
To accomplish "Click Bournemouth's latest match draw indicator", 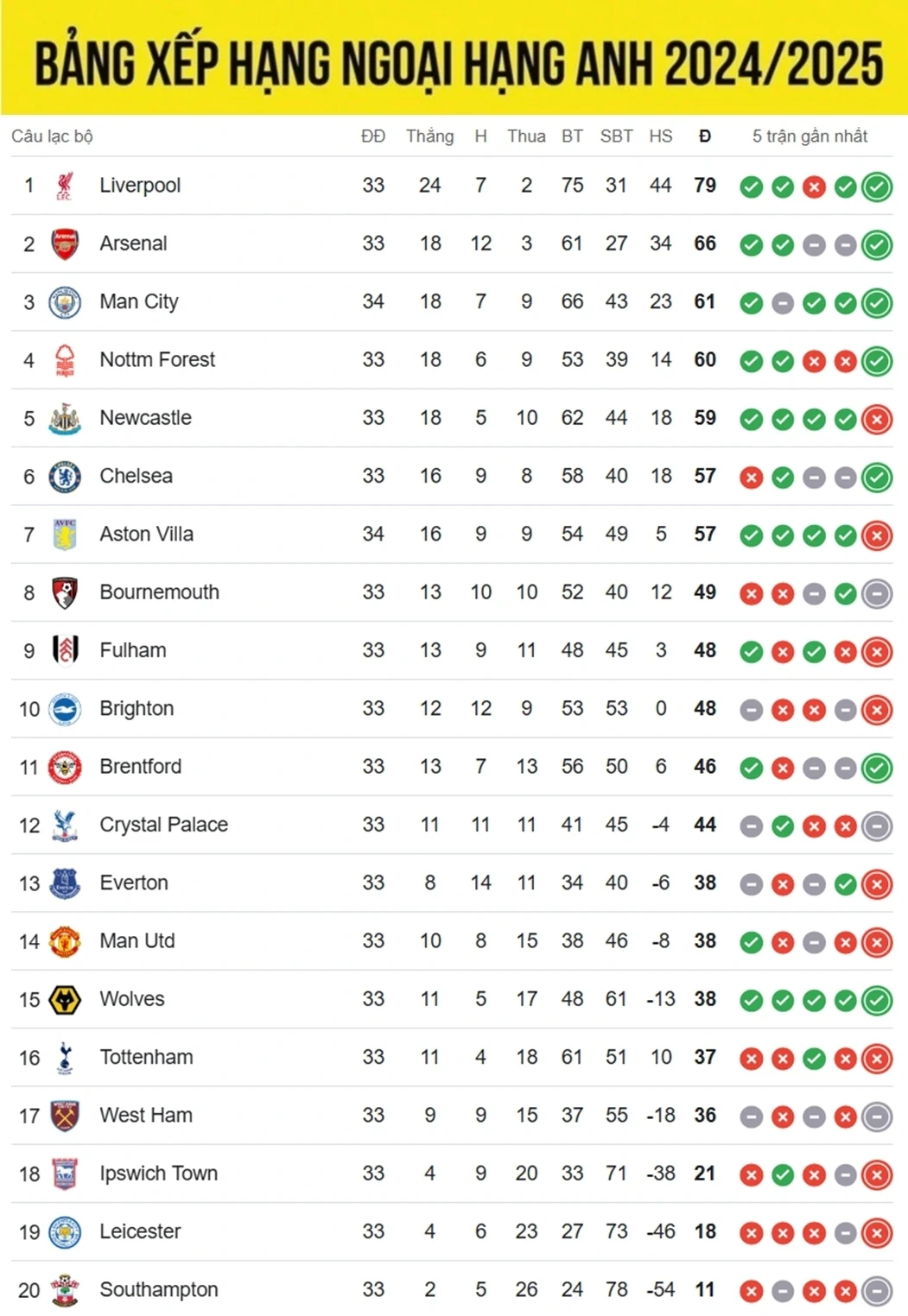I will tap(877, 594).
